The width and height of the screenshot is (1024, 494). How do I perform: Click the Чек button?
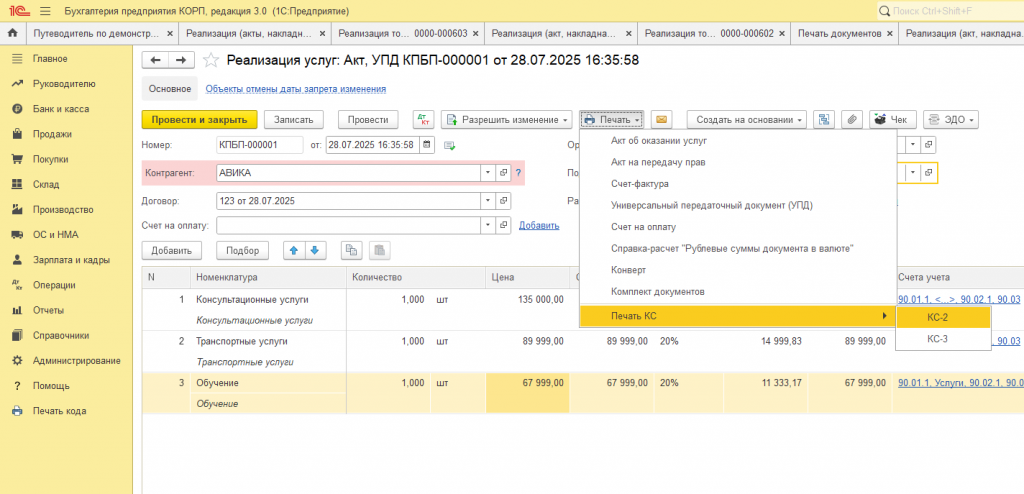[x=892, y=120]
